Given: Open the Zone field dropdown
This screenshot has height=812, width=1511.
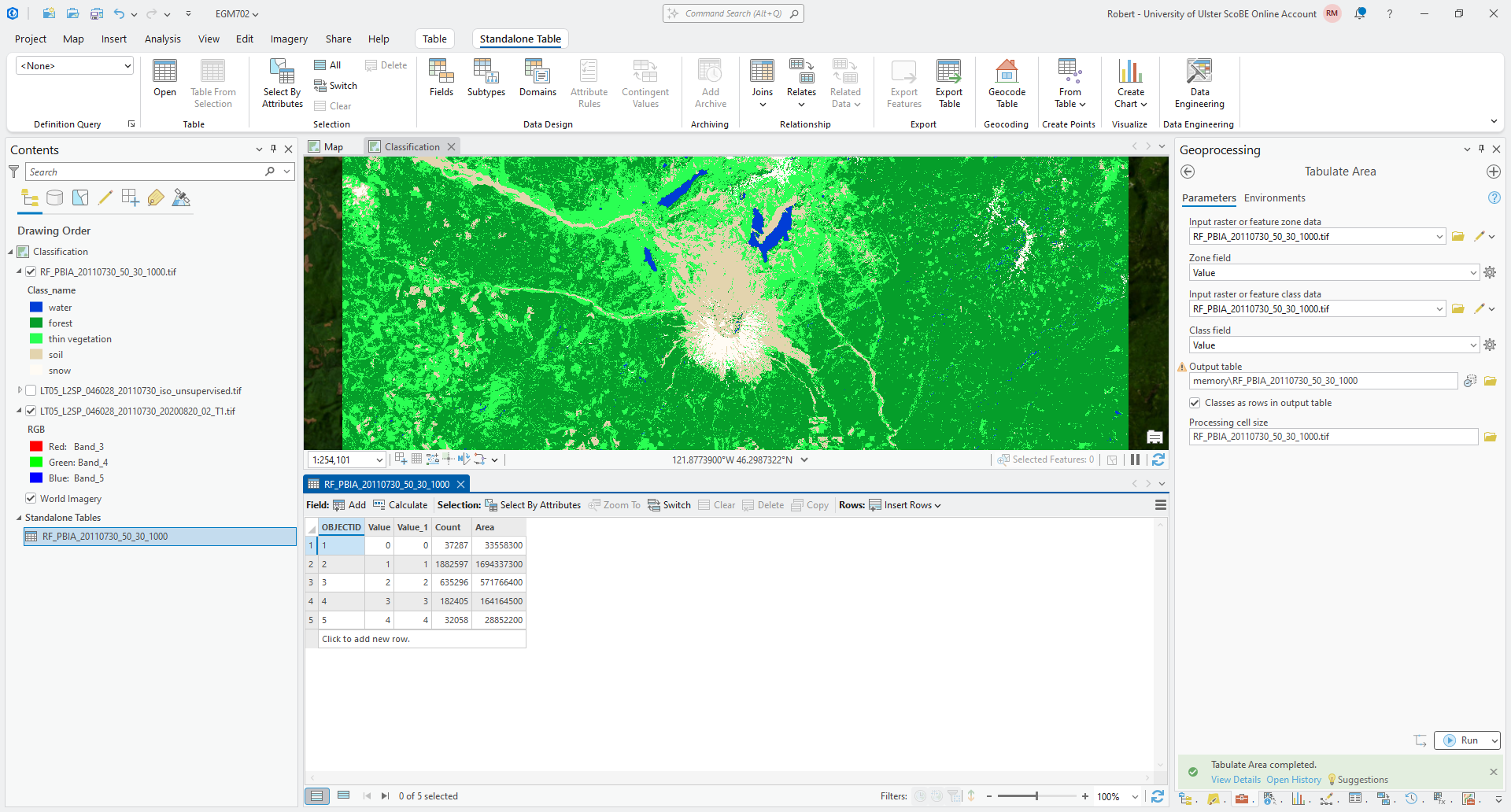Looking at the screenshot, I should coord(1472,273).
